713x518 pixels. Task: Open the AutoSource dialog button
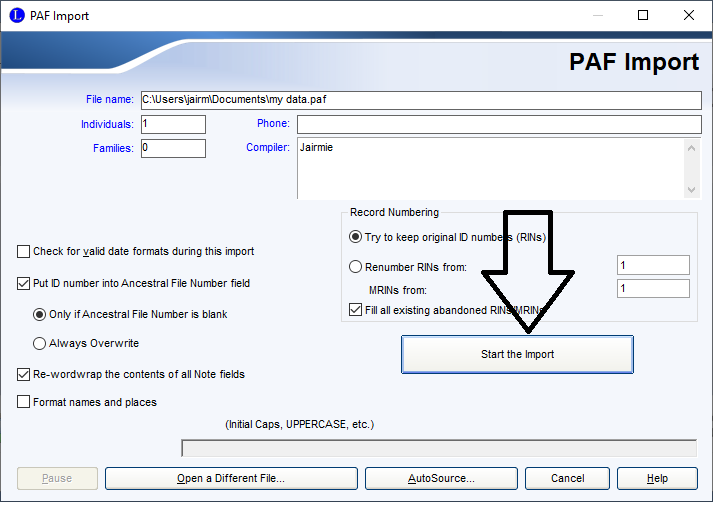pyautogui.click(x=441, y=478)
